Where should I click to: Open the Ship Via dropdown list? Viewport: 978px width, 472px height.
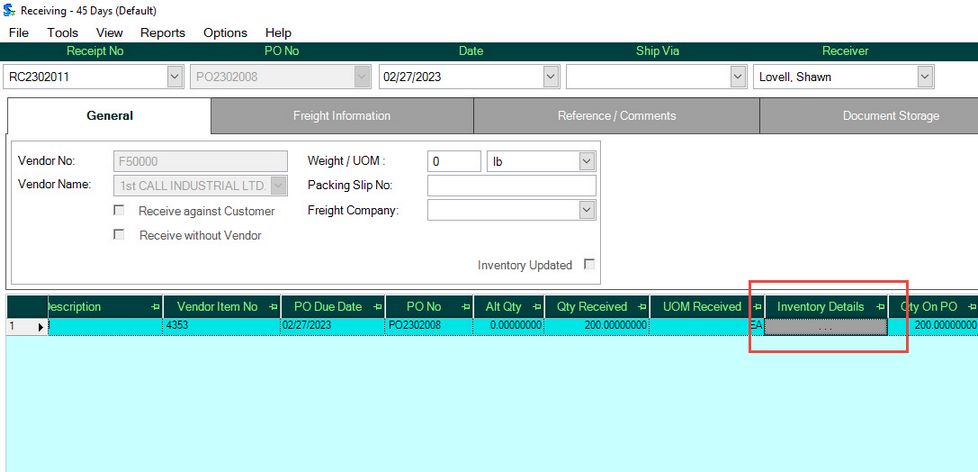click(738, 76)
